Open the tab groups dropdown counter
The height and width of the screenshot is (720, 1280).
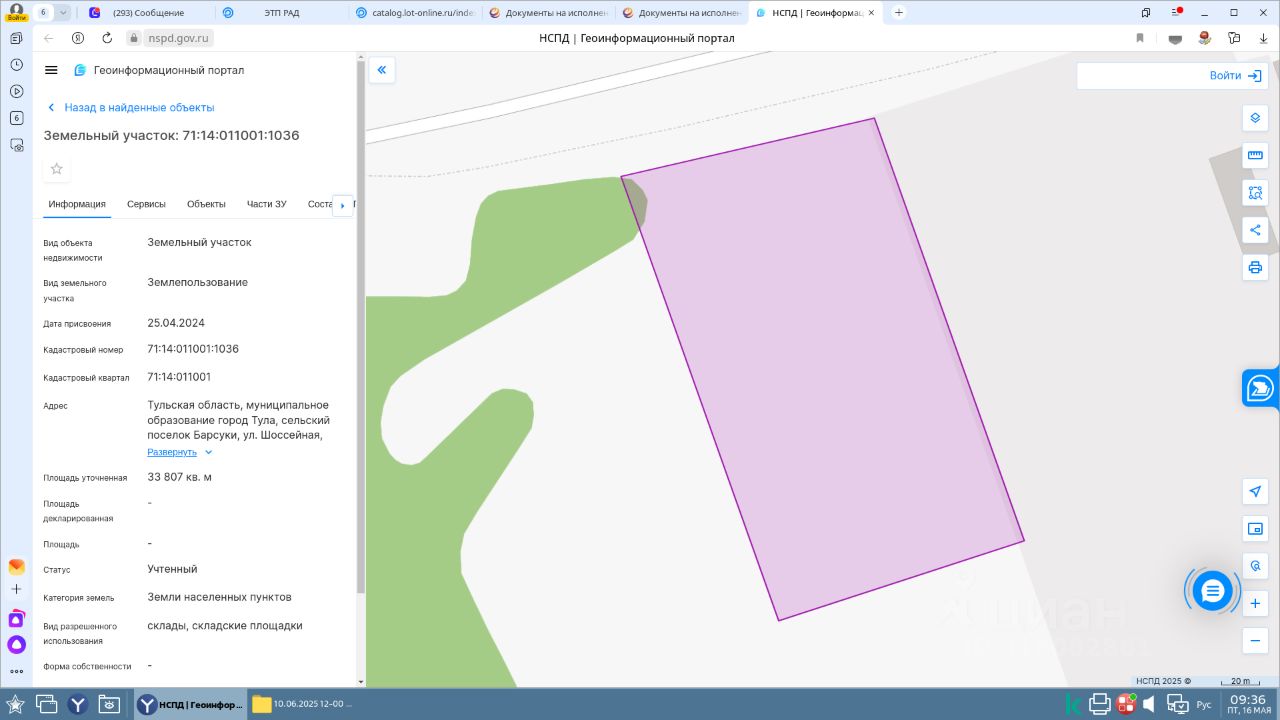(53, 12)
